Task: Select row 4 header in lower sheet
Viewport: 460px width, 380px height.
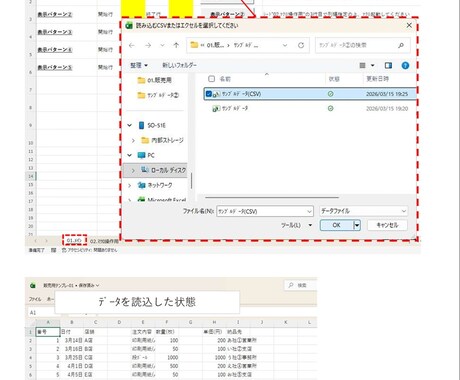Action: pos(31,357)
